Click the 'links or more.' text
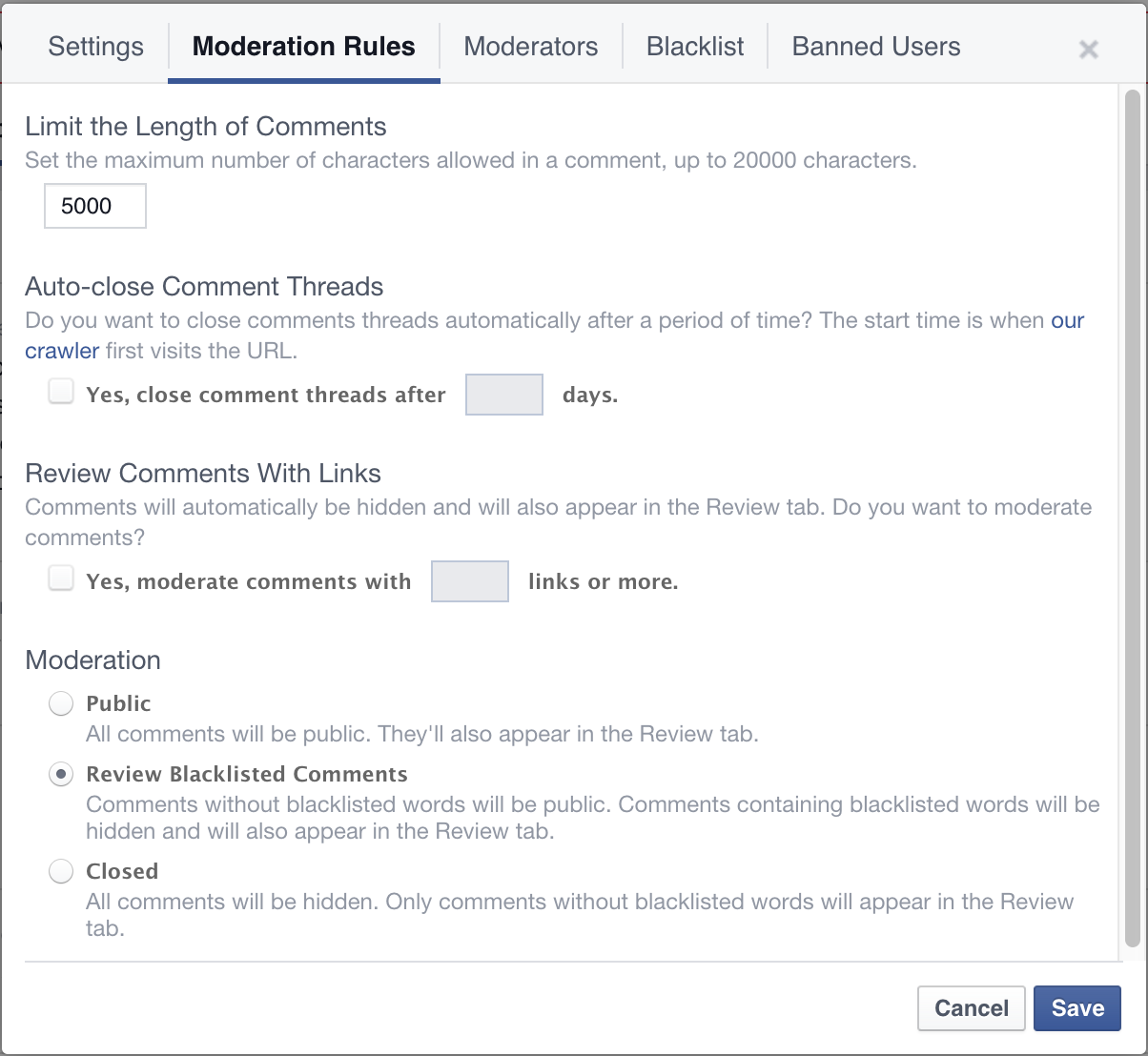Screen dimensions: 1148x1056 [x=604, y=581]
